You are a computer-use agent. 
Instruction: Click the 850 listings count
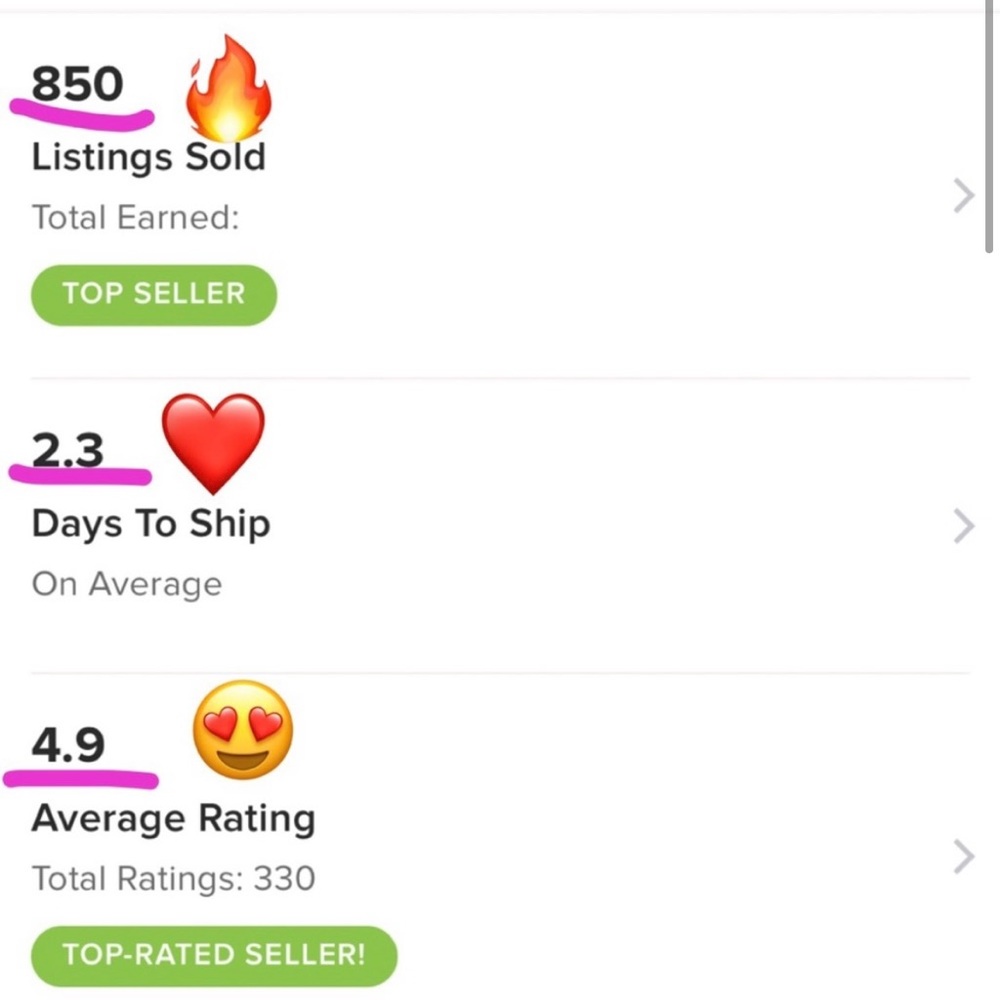[x=77, y=84]
